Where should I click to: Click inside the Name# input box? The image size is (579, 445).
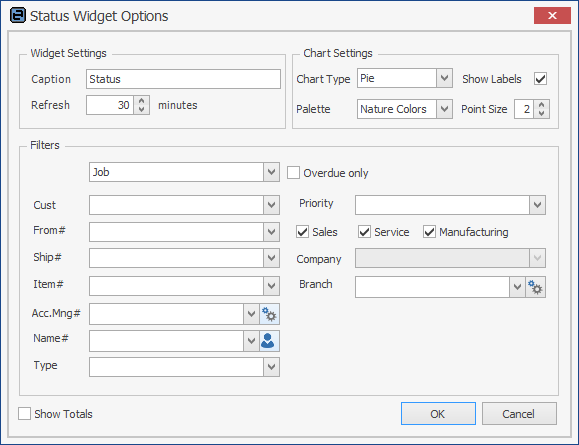166,341
